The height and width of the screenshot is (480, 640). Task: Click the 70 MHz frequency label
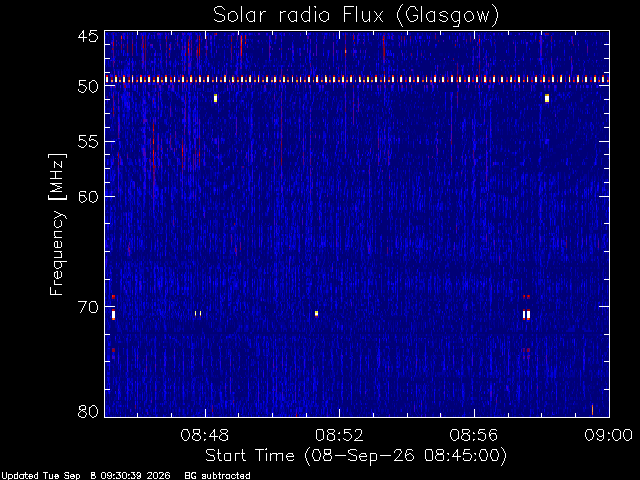[88, 307]
